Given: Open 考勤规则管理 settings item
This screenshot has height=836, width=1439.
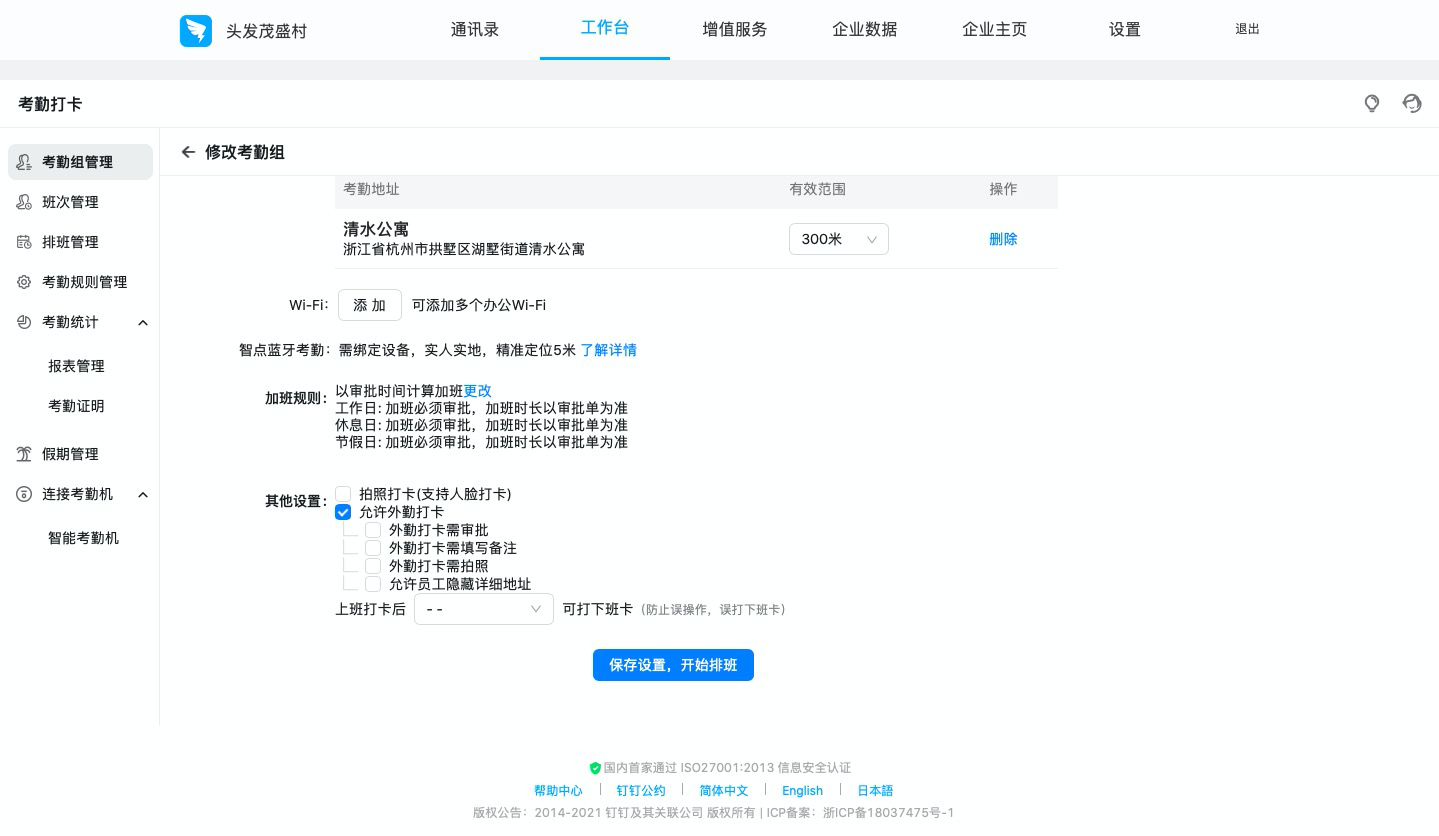Looking at the screenshot, I should click(84, 282).
